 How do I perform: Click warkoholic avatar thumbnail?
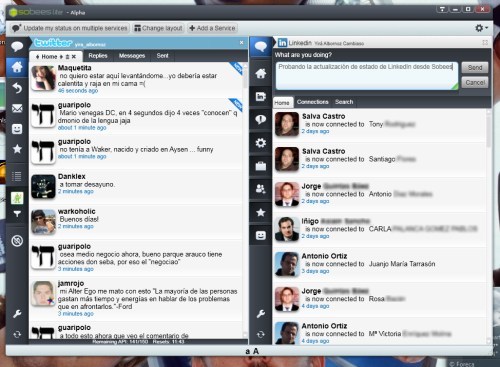[43, 222]
